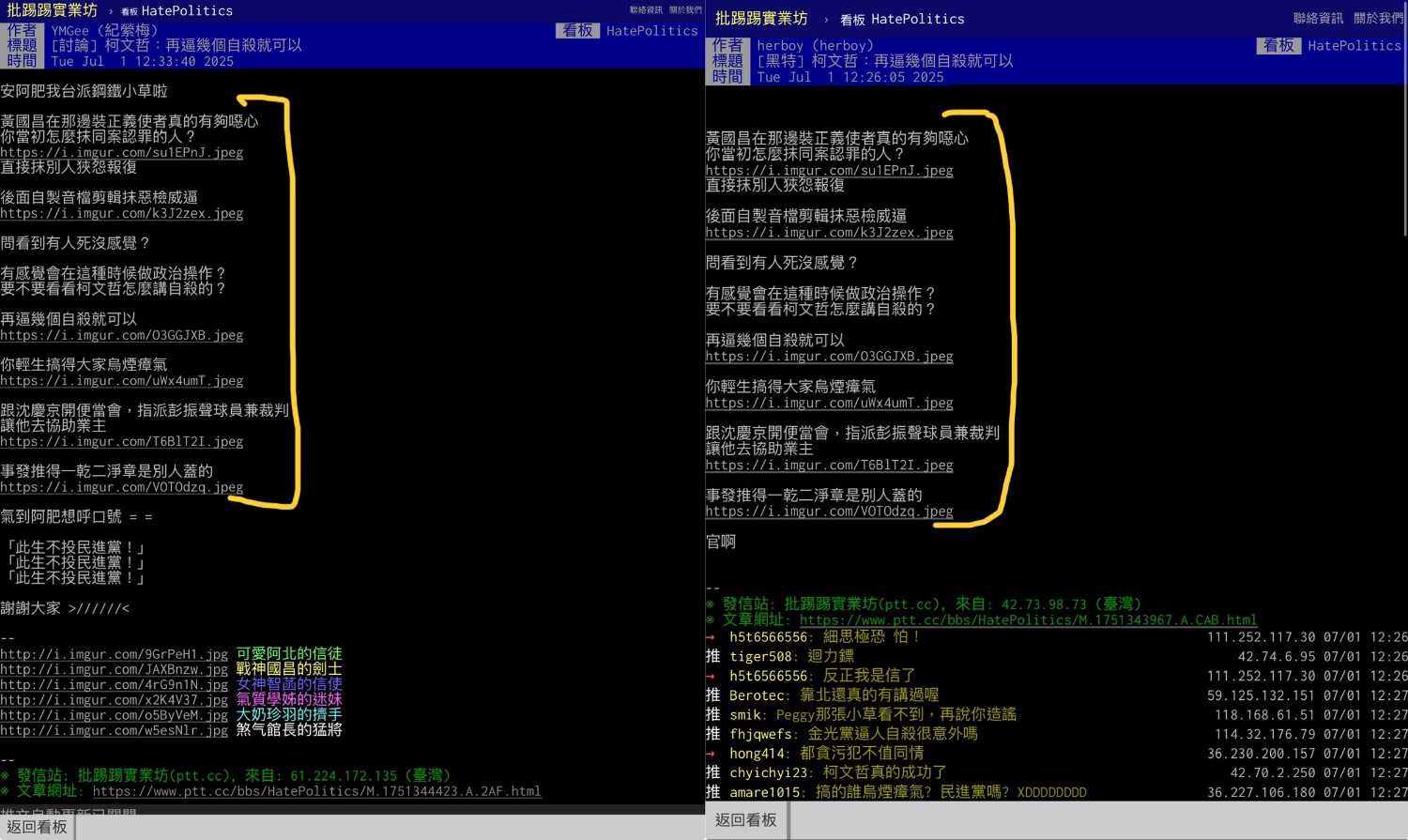Image resolution: width=1408 pixels, height=840 pixels.
Task: Open k3J2zex.jpeg imgur link in right post
Action: click(830, 233)
